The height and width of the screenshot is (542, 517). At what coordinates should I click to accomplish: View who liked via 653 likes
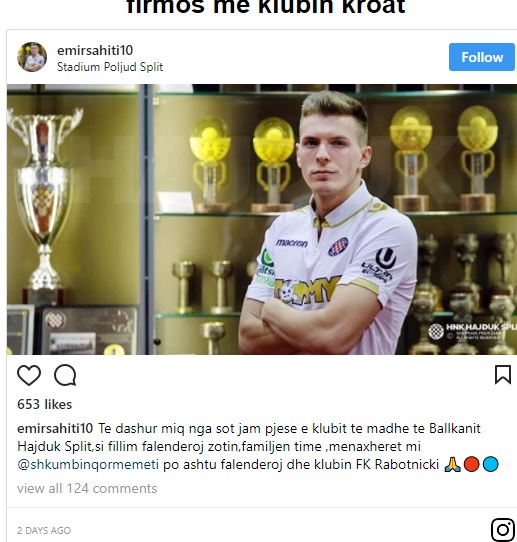45,404
